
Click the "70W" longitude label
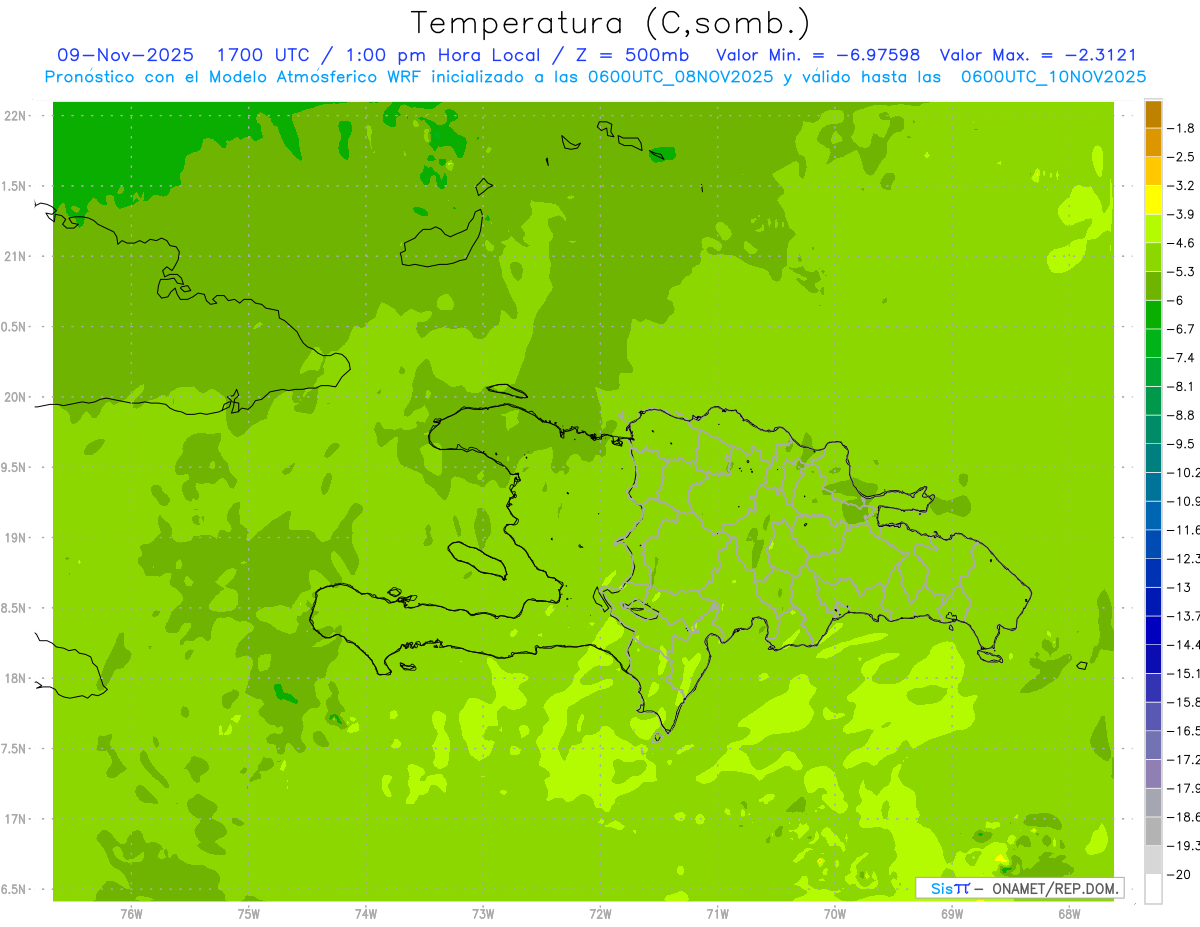[x=835, y=913]
